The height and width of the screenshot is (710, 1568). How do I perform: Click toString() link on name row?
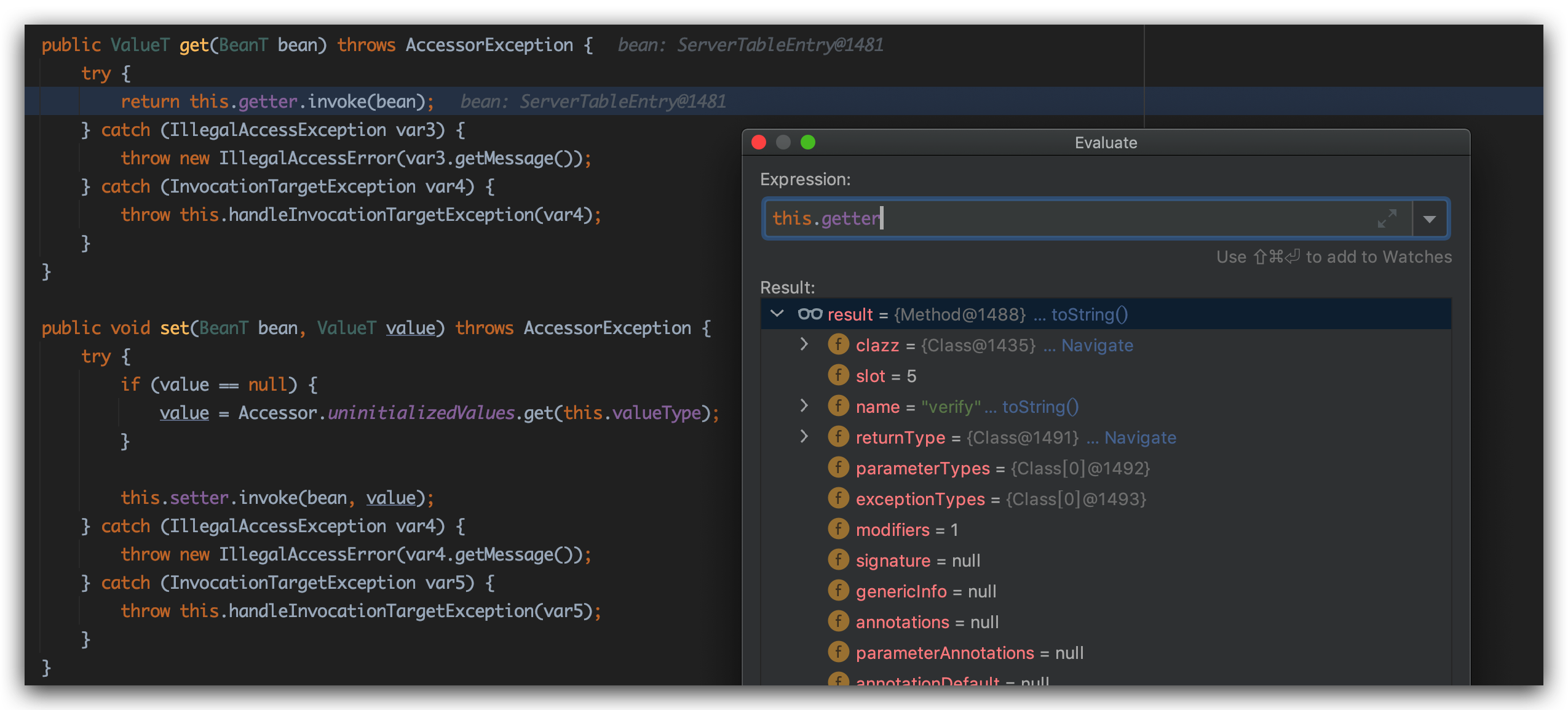pos(1040,407)
